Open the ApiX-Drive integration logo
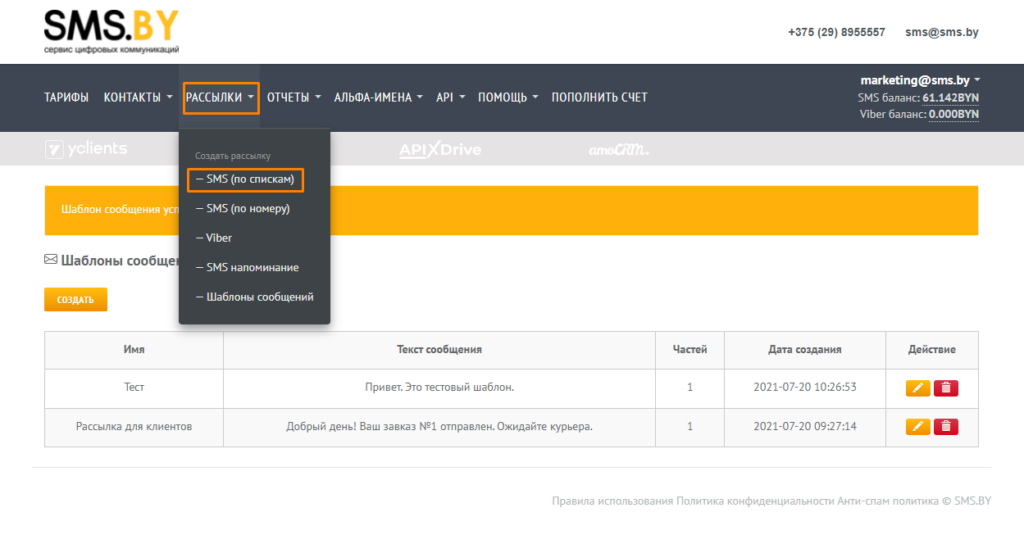1024x535 pixels. pyautogui.click(x=440, y=150)
